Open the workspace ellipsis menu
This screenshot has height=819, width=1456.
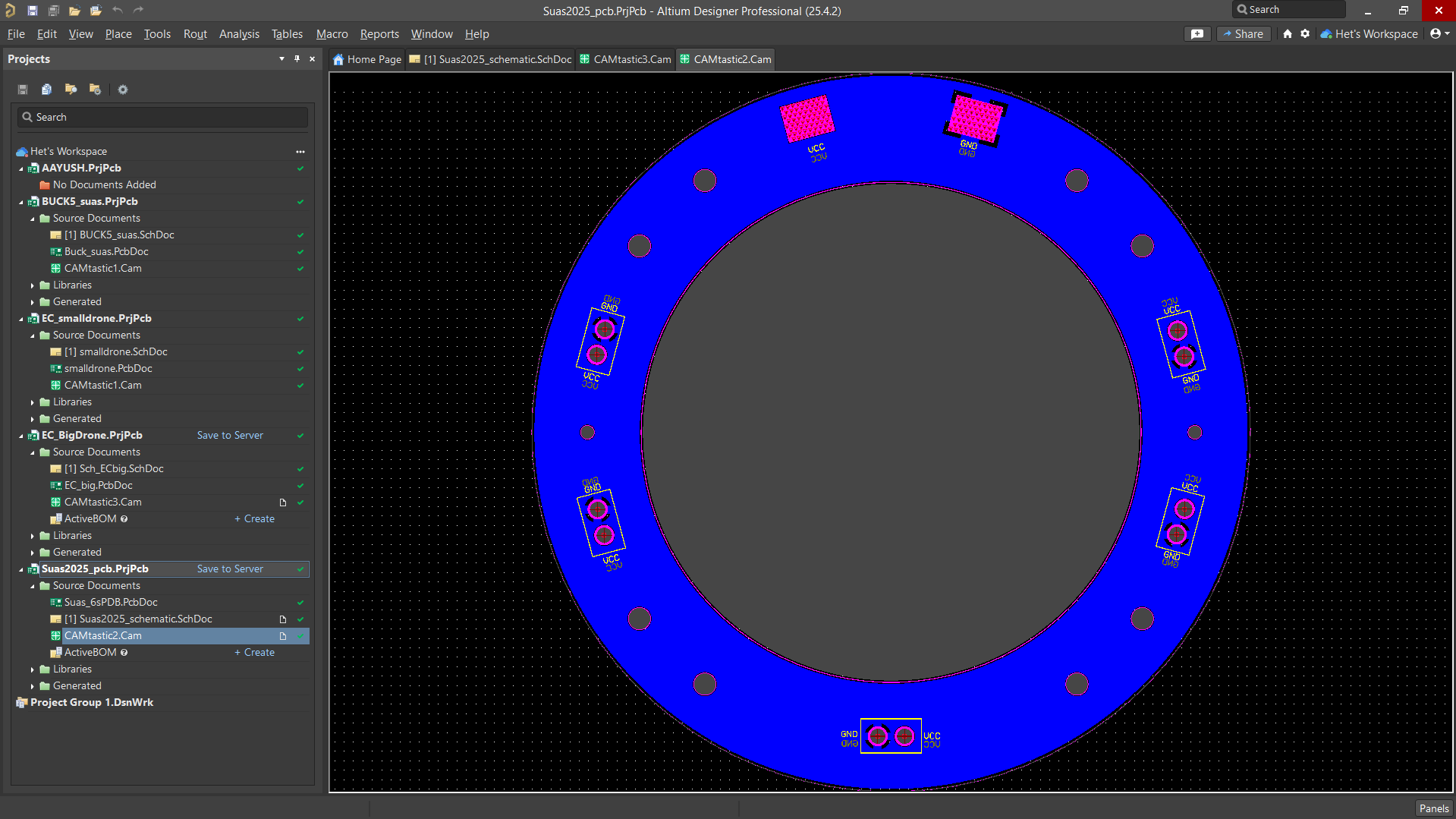[x=300, y=151]
